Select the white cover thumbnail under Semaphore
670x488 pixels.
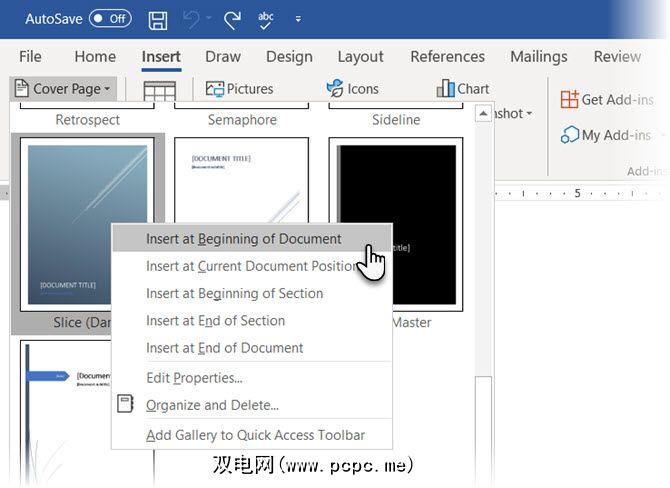[241, 180]
